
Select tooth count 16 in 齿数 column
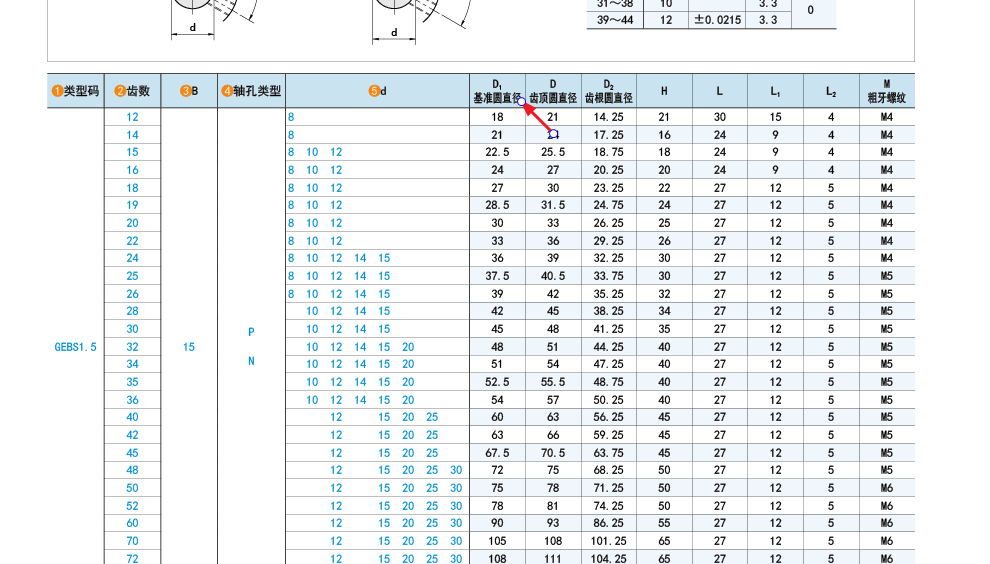point(132,170)
